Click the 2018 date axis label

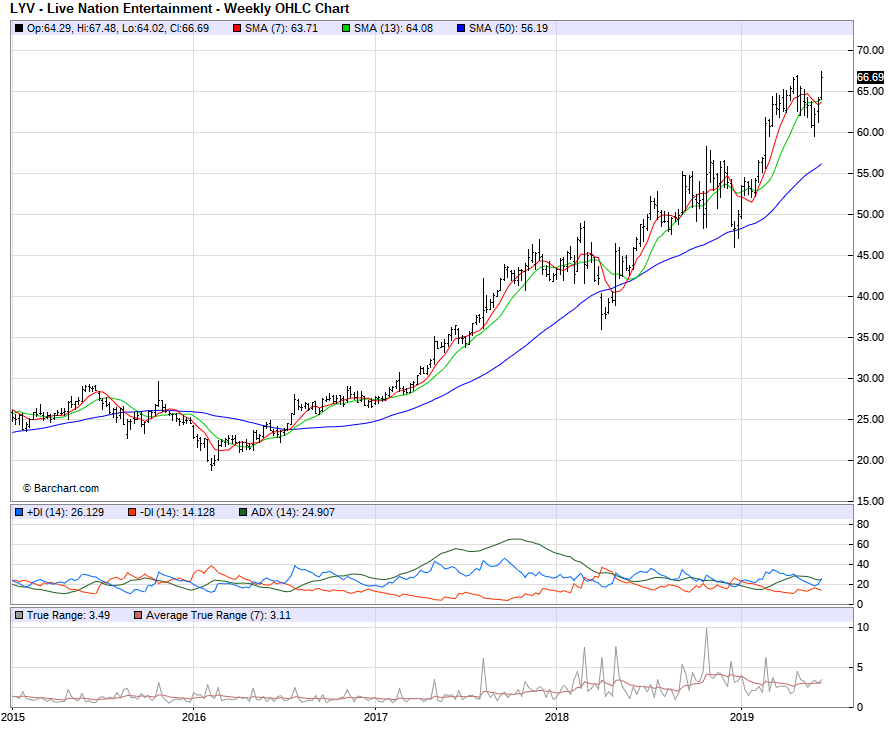[557, 717]
